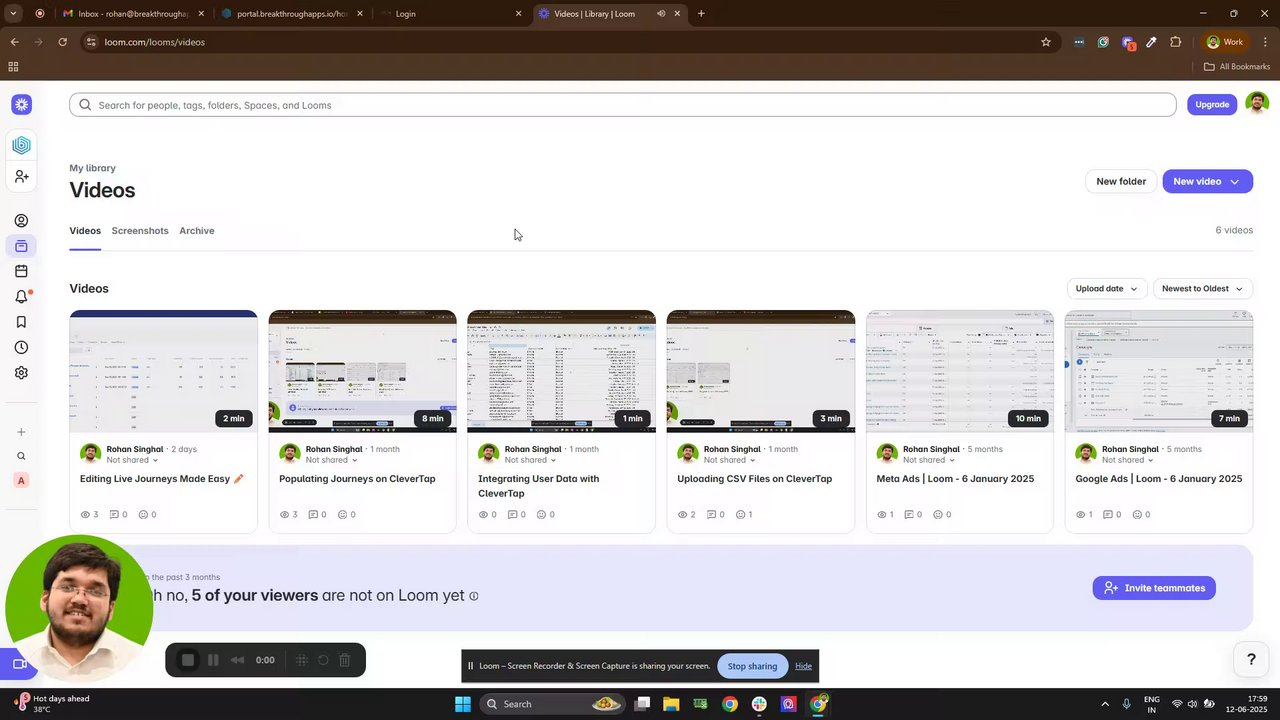Select the library icon in sidebar
The image size is (1280, 720).
click(x=21, y=246)
